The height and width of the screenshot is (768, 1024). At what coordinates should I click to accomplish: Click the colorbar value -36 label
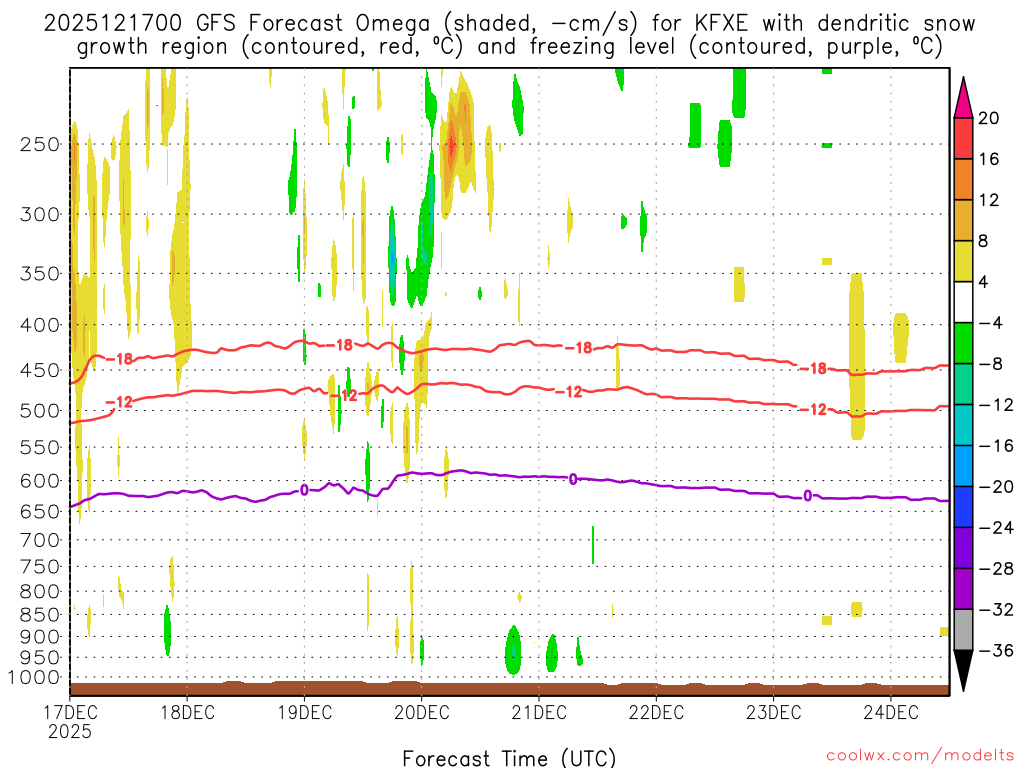click(996, 650)
